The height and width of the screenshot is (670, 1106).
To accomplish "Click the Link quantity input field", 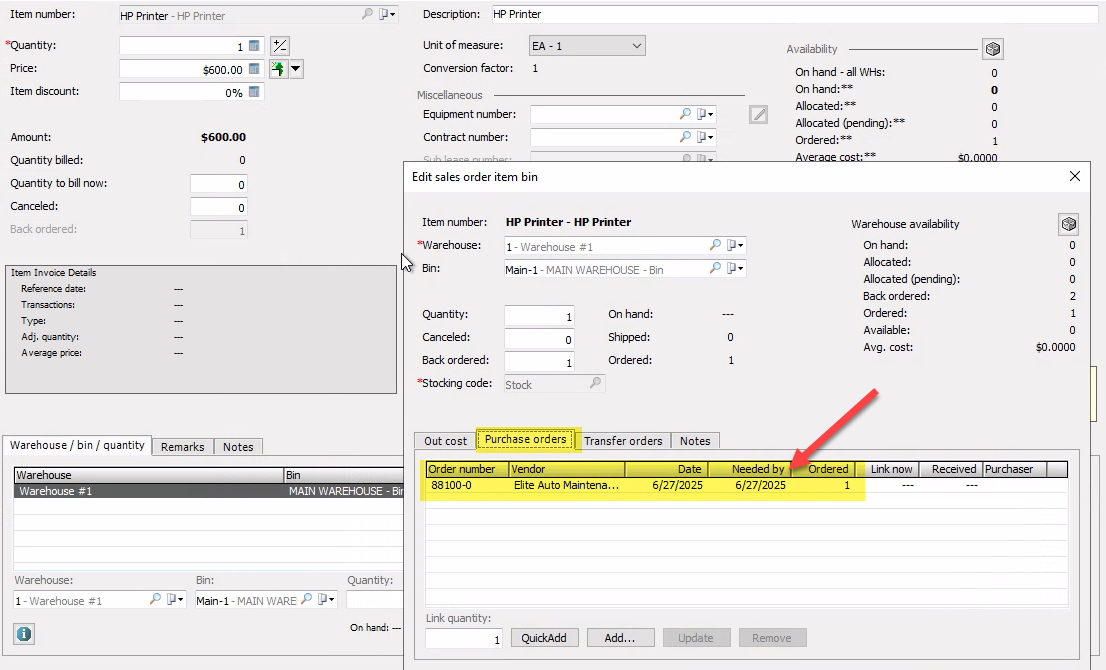I will click(464, 639).
